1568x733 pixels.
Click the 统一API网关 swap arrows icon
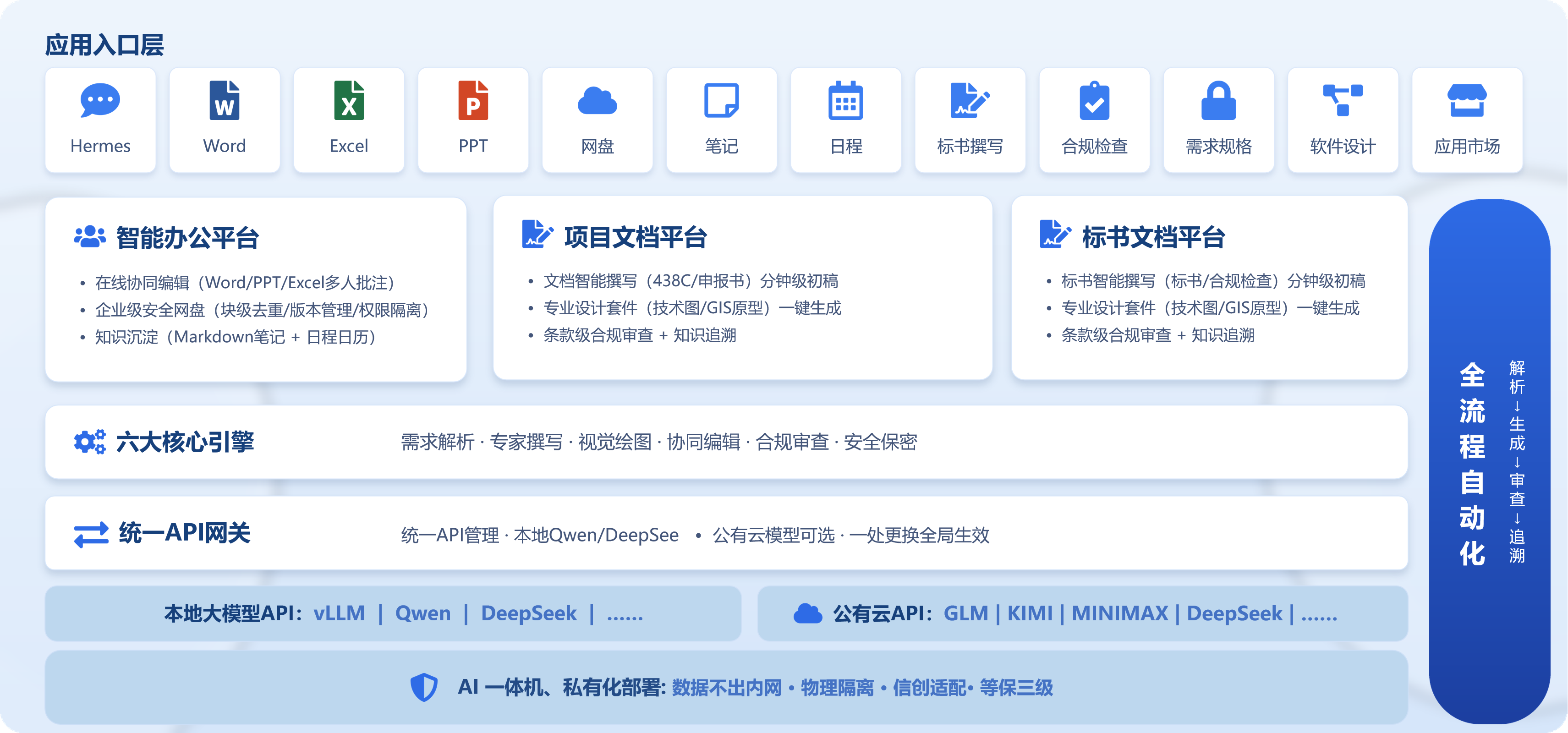point(91,535)
